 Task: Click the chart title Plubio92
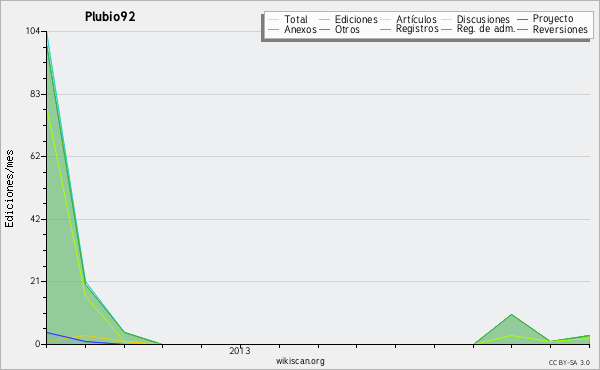[110, 17]
